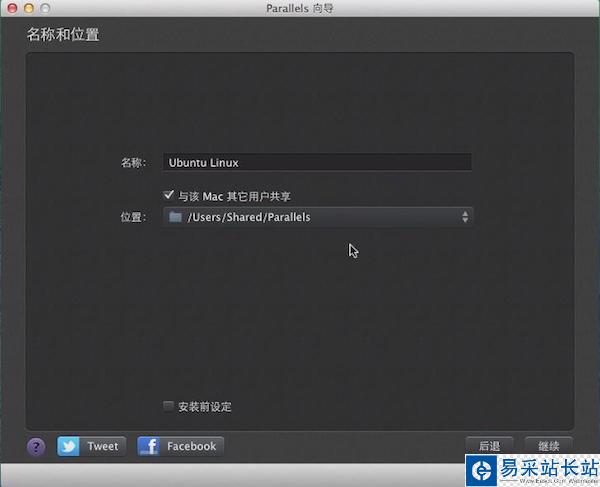Viewport: 600px width, 487px height.
Task: Uncheck the share with other Mac users checkbox
Action: 168,195
